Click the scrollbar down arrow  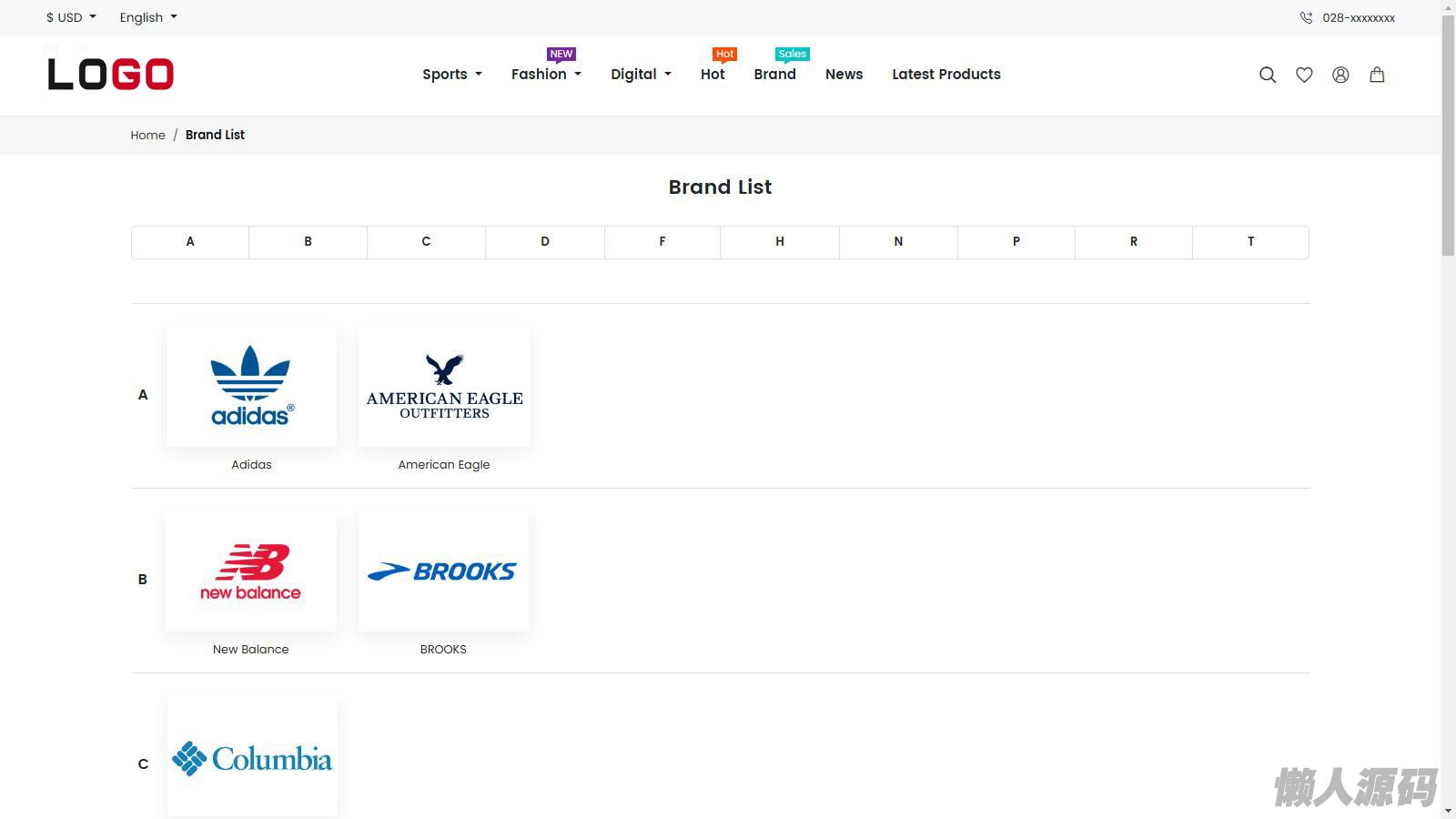coord(1449,811)
